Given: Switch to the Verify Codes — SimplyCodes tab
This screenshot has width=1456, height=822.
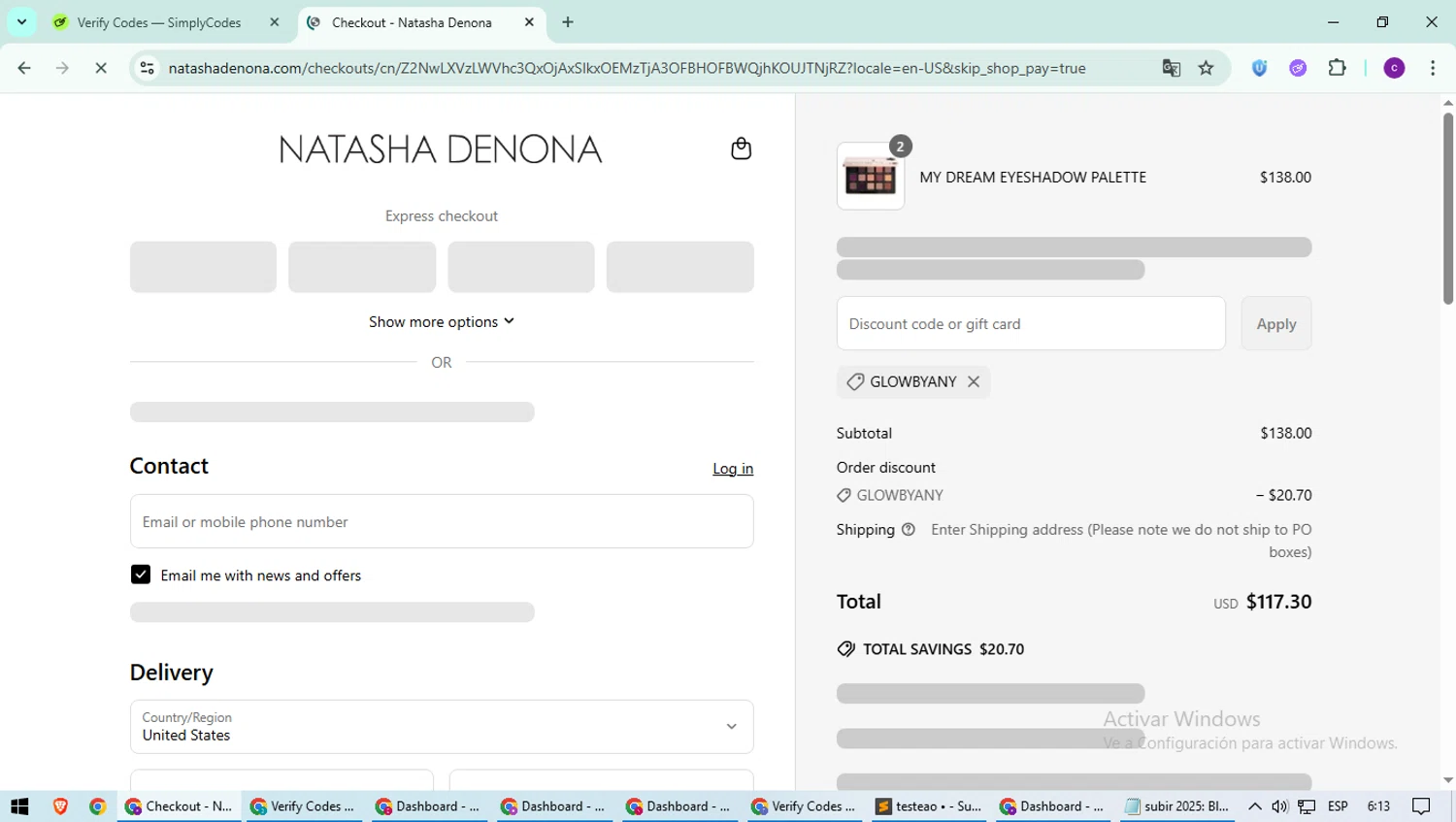Looking at the screenshot, I should pos(159,22).
